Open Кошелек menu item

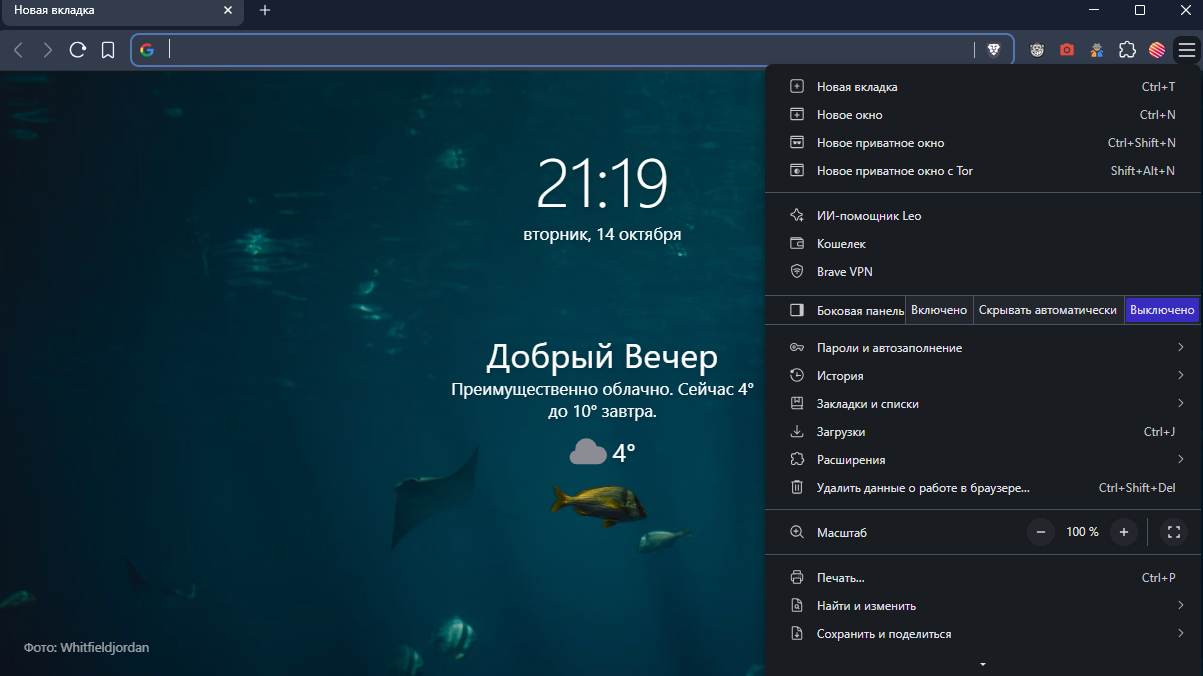[983, 243]
